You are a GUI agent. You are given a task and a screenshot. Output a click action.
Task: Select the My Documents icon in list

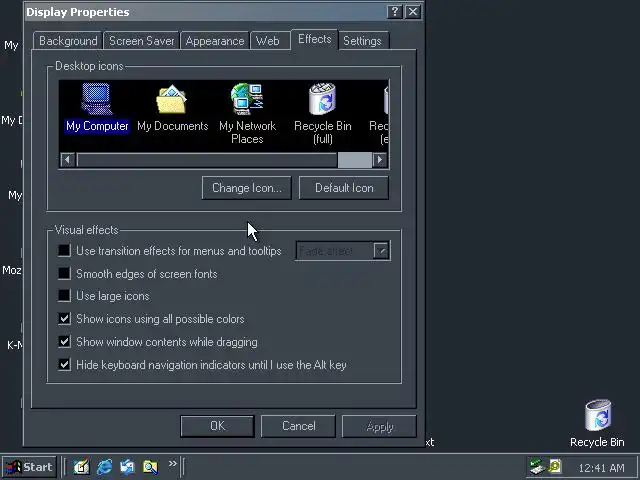pos(172,107)
